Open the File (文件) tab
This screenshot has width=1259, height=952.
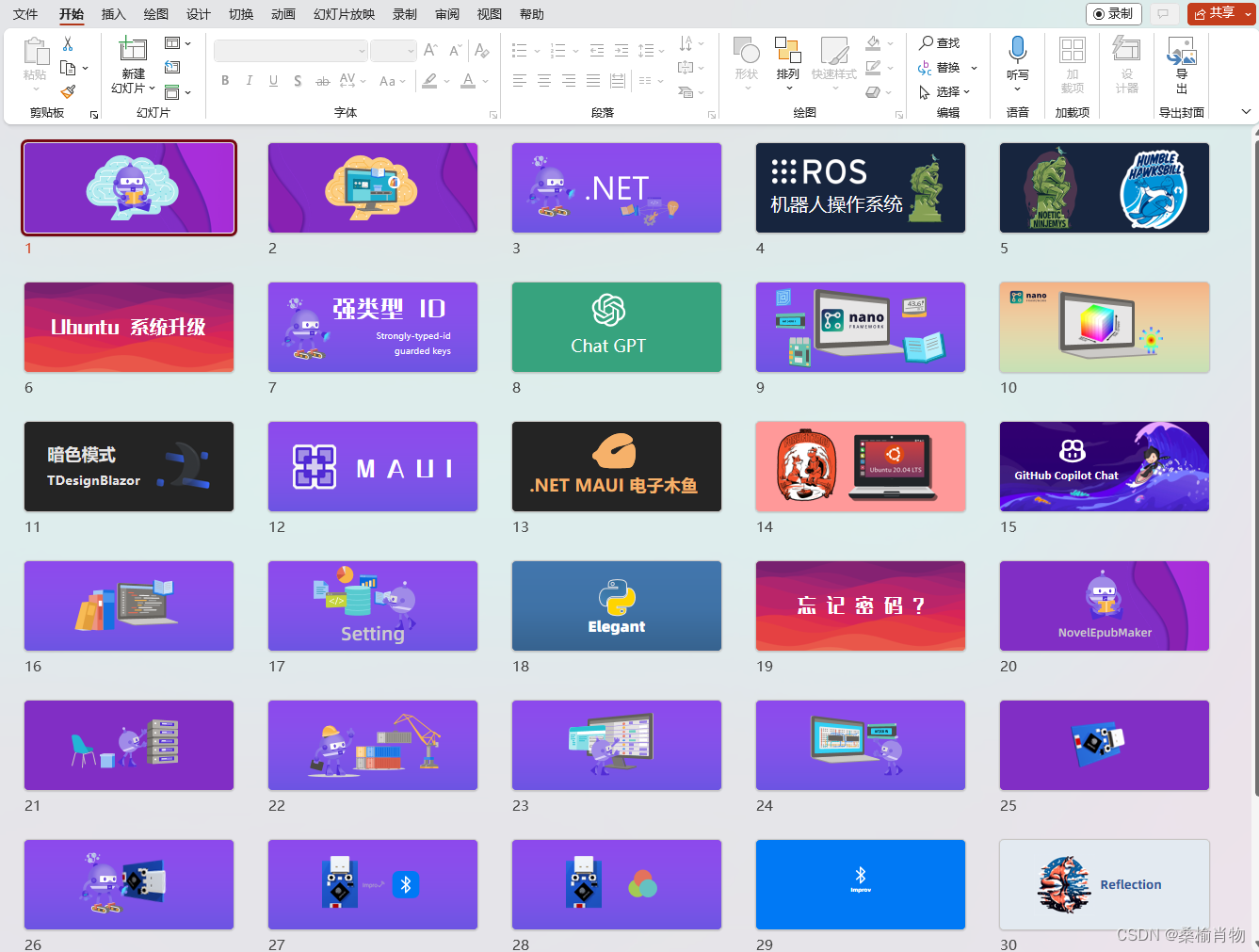[26, 14]
